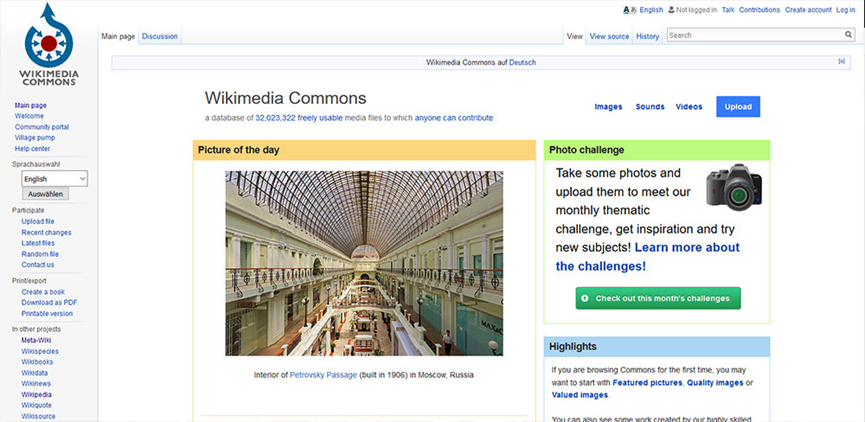The width and height of the screenshot is (865, 422).
Task: Go to Videos media section
Action: [689, 107]
